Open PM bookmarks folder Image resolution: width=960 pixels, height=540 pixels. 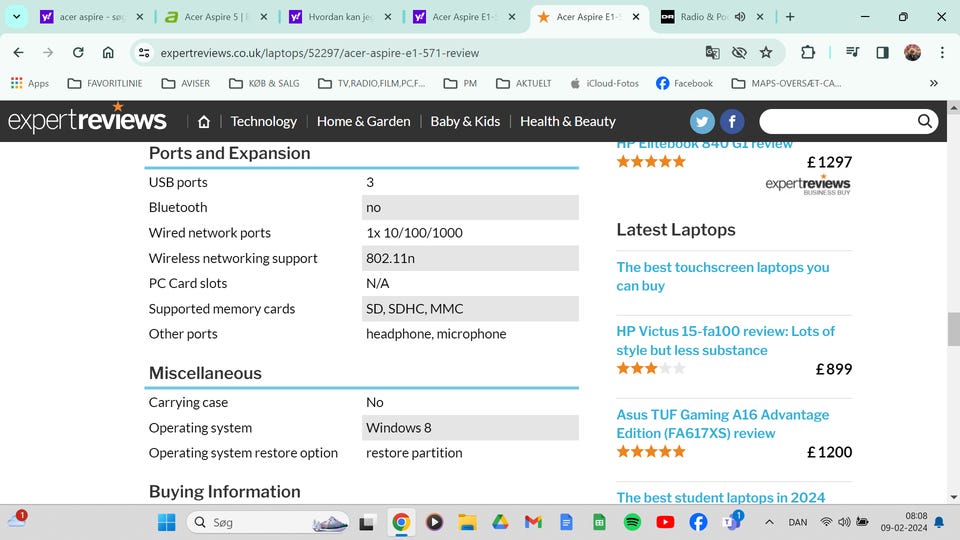coord(460,83)
